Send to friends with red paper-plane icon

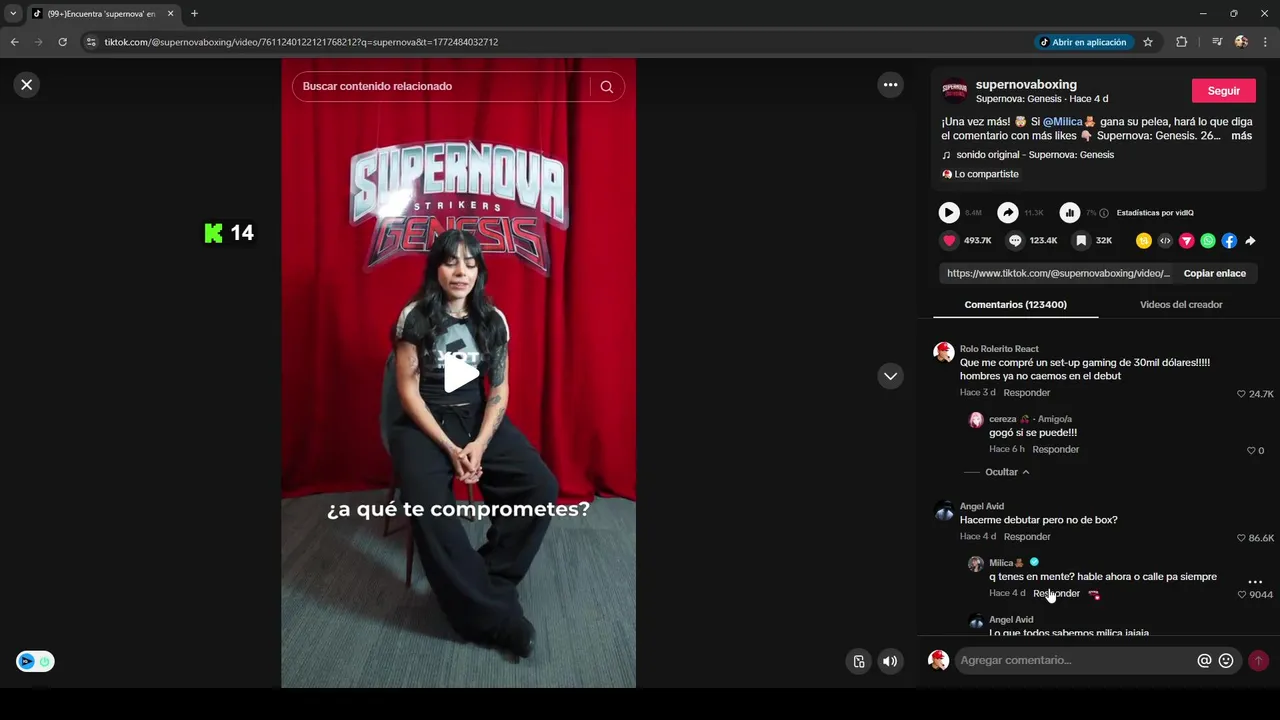(1187, 241)
